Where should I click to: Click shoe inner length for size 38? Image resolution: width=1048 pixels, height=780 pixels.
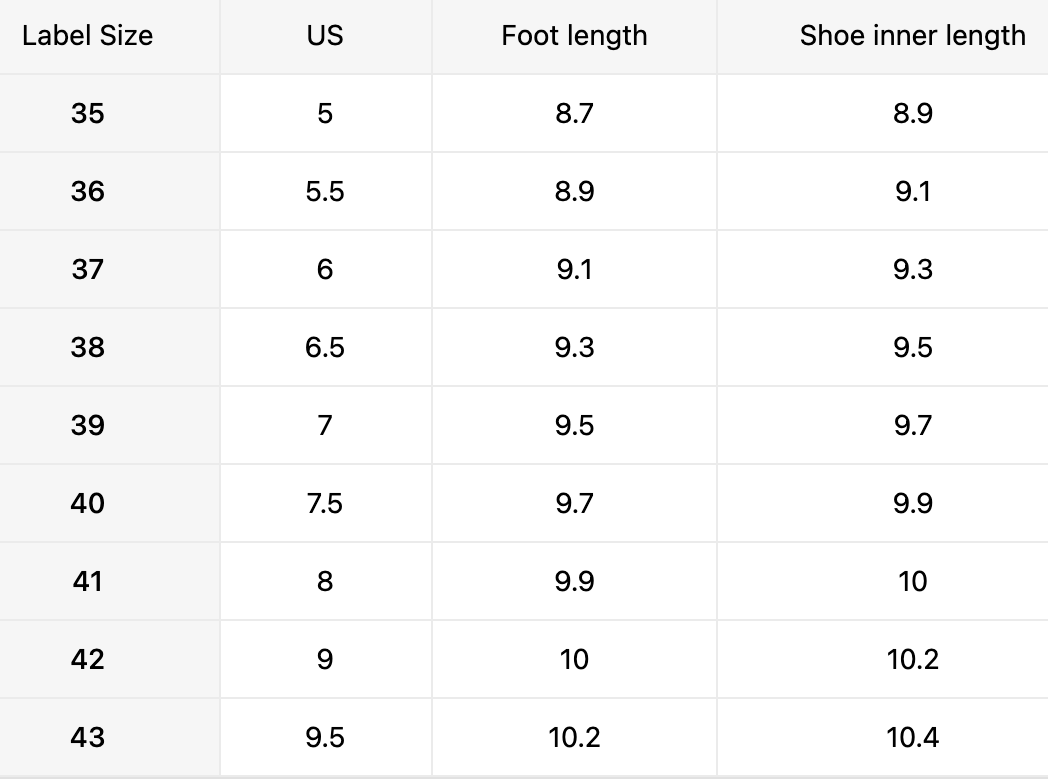(x=912, y=347)
